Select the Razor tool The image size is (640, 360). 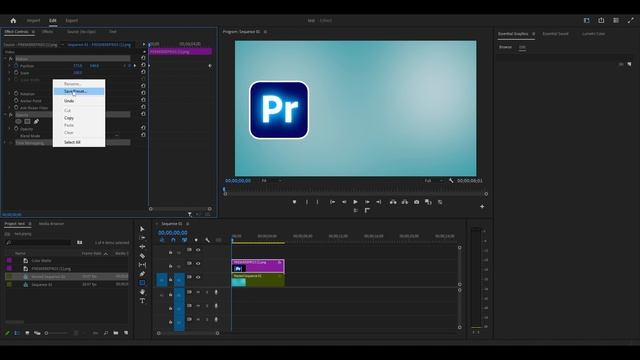tap(142, 256)
